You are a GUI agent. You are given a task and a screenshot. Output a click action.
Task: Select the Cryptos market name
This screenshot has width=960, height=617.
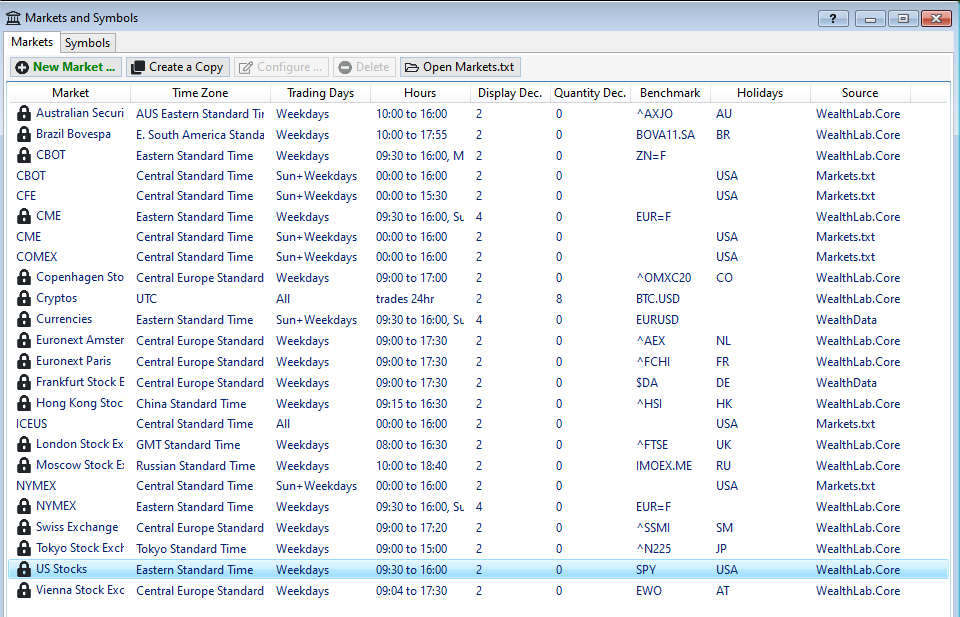[x=56, y=298]
